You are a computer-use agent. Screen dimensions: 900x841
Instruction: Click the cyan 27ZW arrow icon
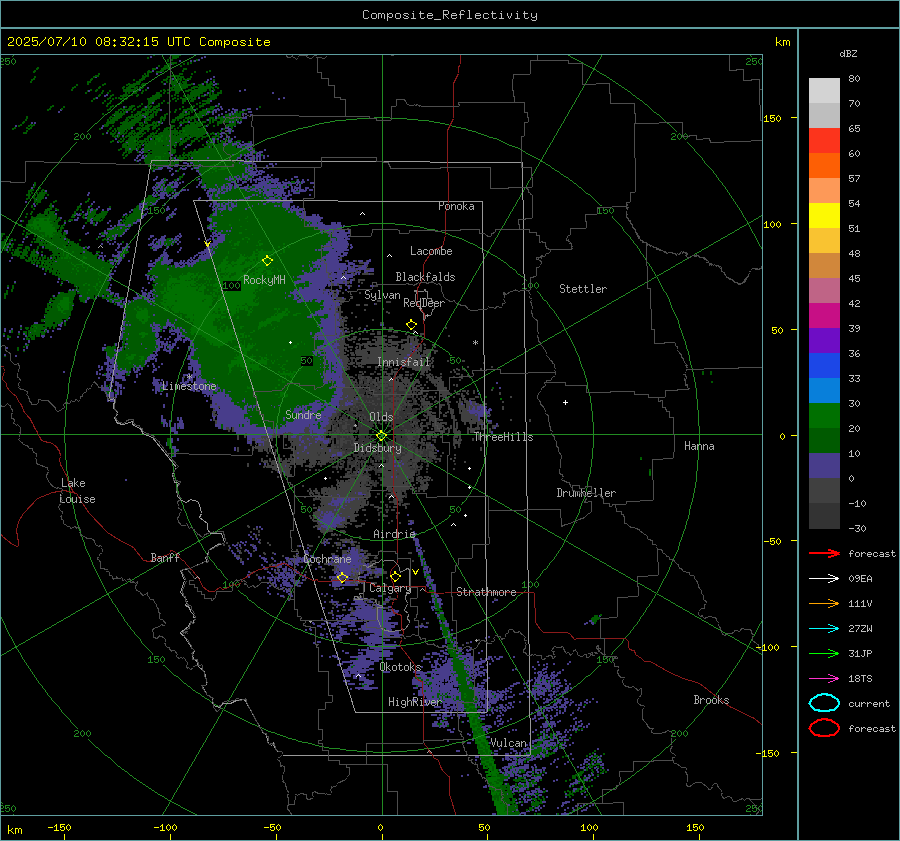point(824,629)
